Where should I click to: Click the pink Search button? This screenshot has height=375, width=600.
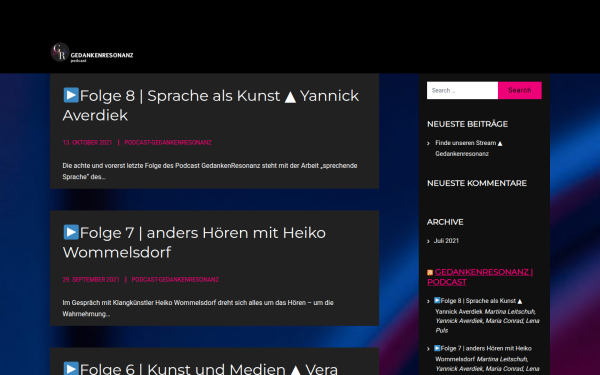520,90
